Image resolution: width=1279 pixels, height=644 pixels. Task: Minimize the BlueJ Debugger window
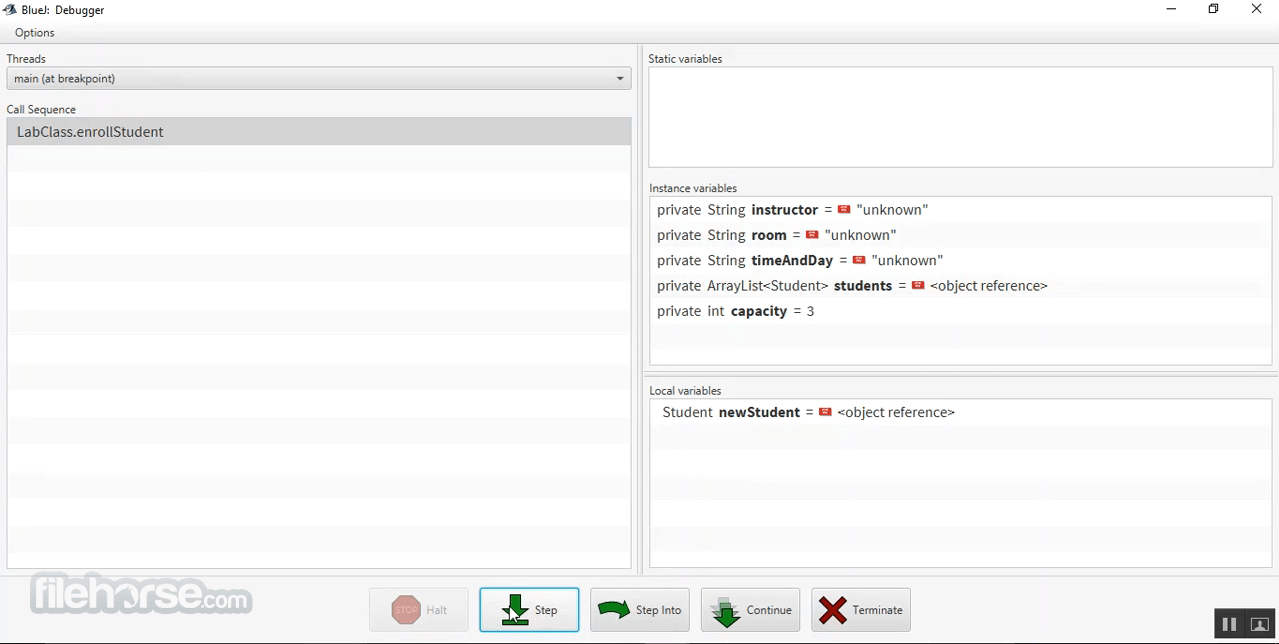(1171, 9)
